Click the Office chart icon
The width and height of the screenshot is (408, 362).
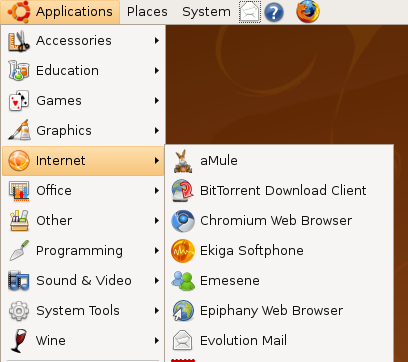(x=19, y=191)
